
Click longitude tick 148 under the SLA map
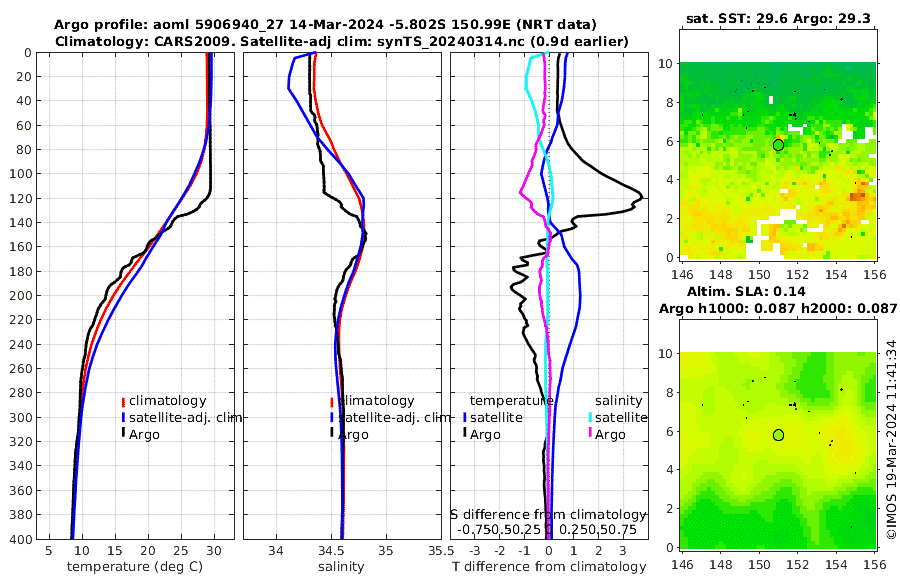[721, 564]
